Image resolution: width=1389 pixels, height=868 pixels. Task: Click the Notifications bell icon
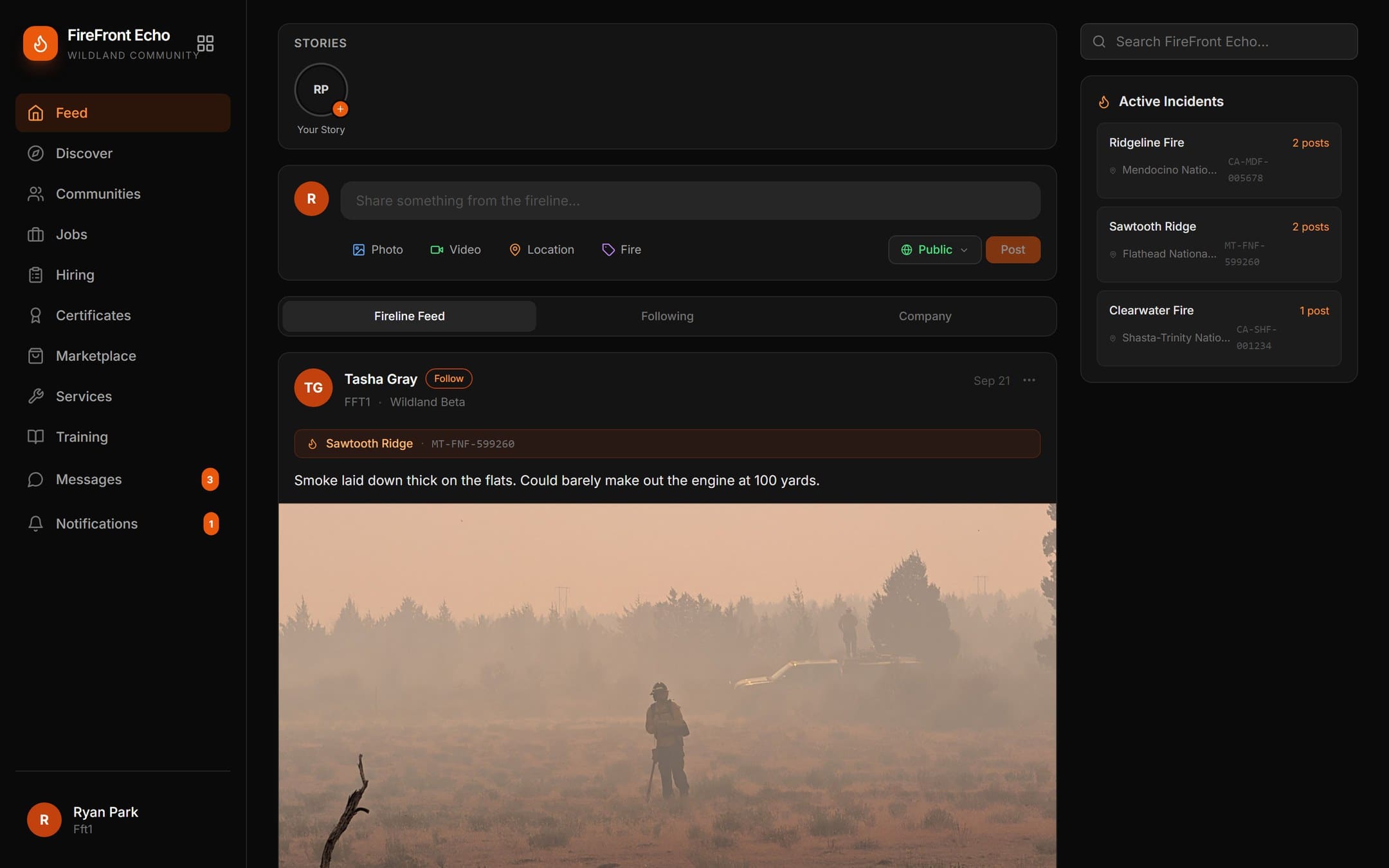pos(35,523)
